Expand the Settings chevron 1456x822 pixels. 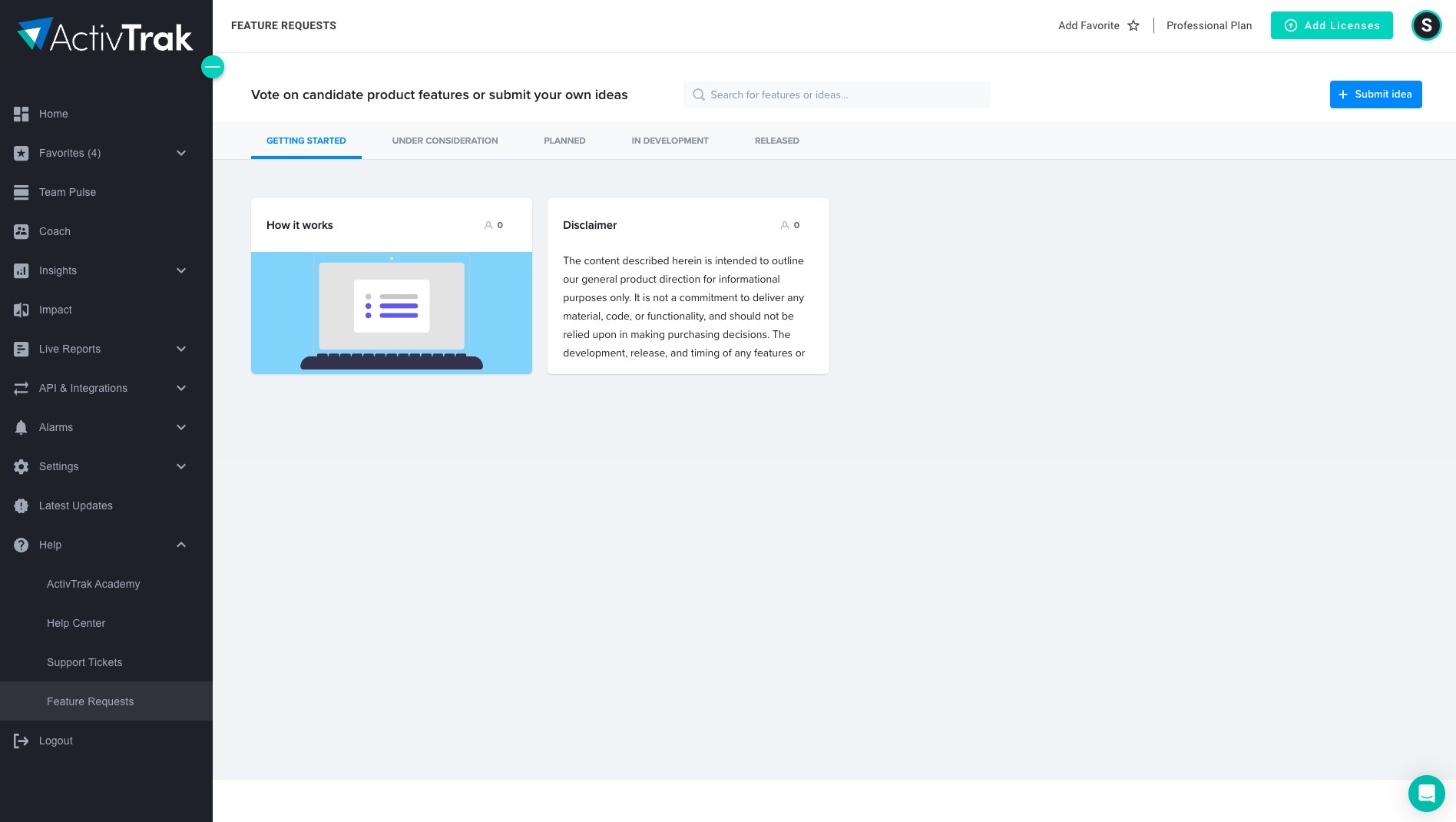coord(181,466)
